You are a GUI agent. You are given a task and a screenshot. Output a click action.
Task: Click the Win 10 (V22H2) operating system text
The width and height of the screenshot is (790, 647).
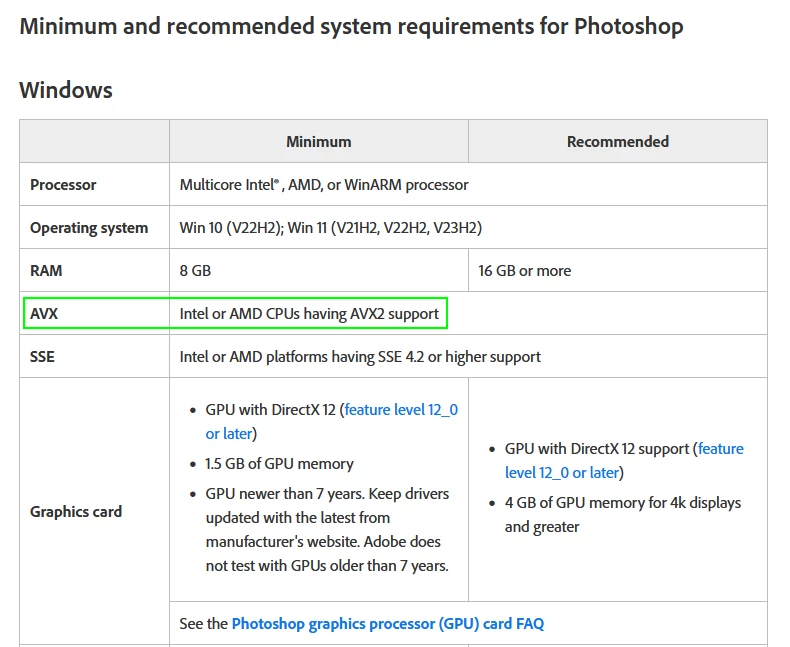tap(231, 228)
